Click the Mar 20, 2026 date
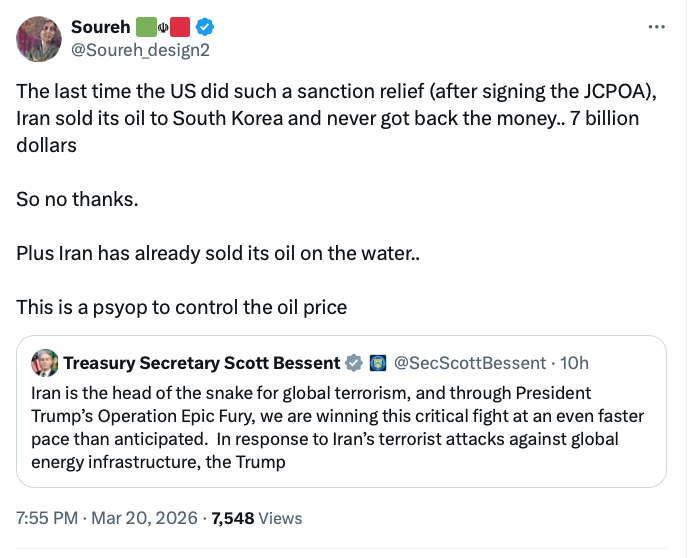Viewport: 690px width, 558px height. click(147, 518)
